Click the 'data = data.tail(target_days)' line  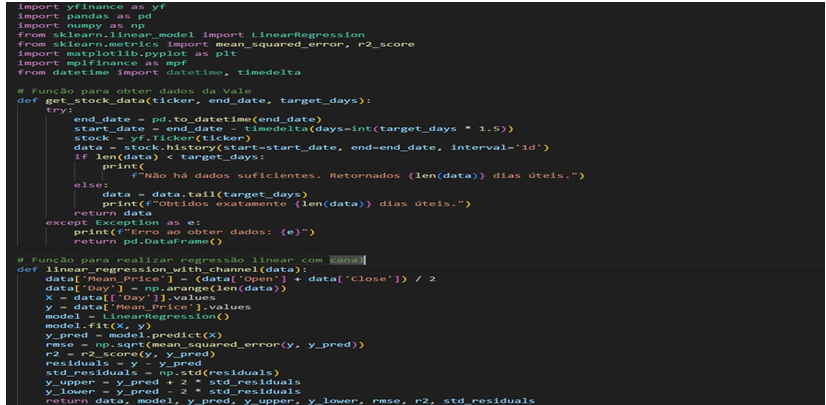point(205,194)
